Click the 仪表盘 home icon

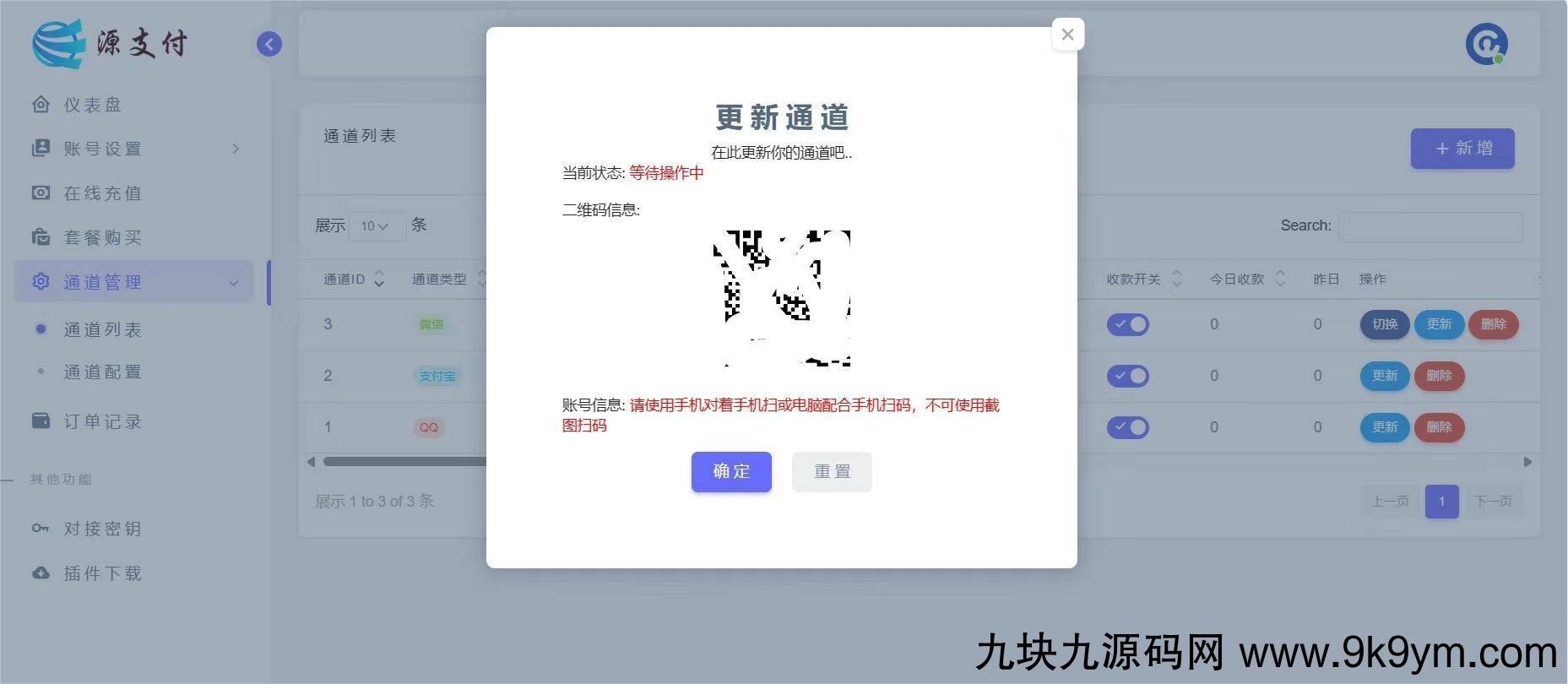point(41,104)
